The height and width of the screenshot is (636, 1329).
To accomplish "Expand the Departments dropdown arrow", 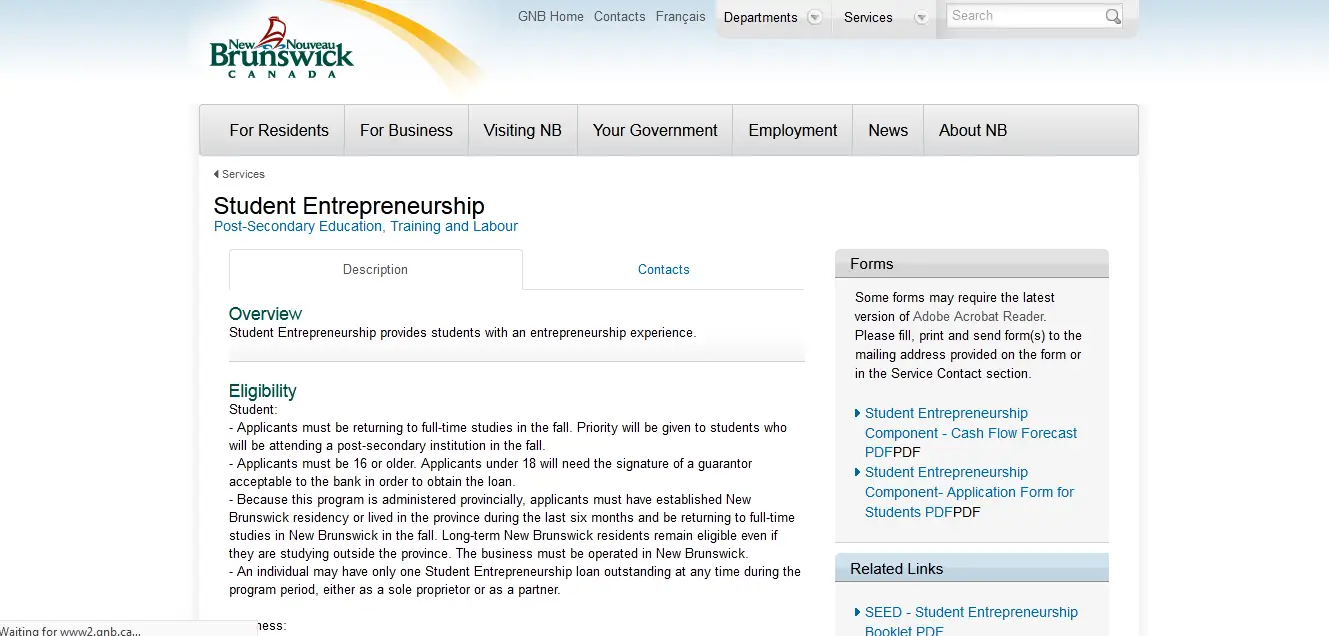I will pyautogui.click(x=815, y=17).
